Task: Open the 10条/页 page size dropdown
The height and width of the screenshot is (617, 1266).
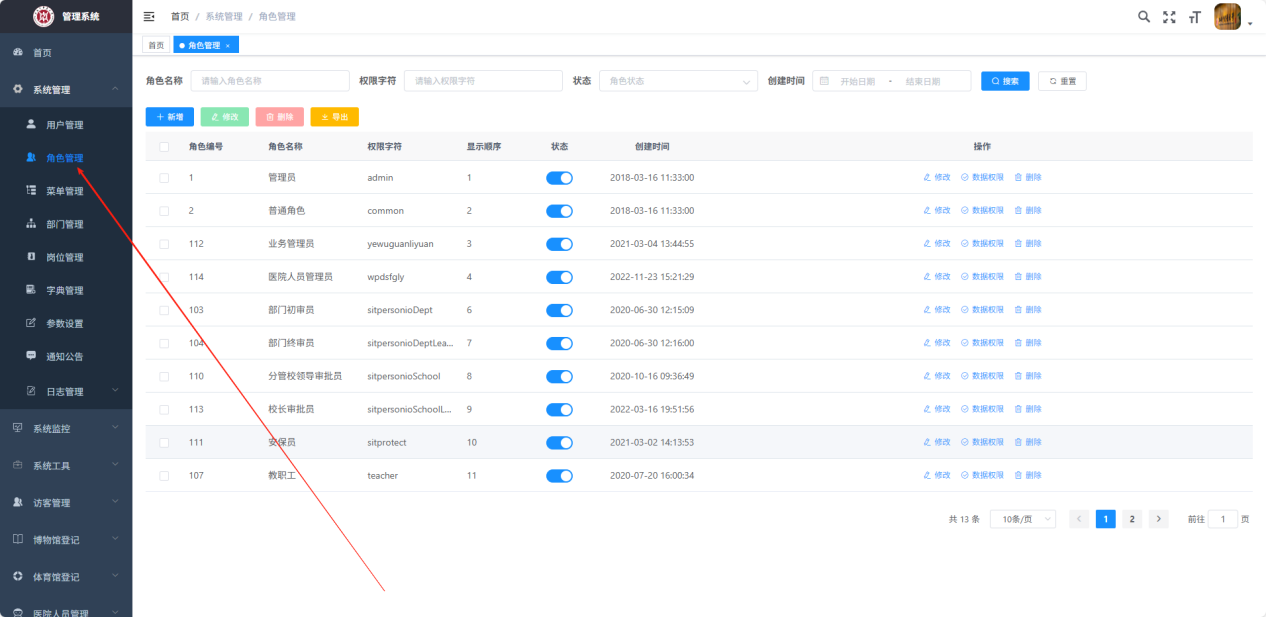Action: pos(1024,519)
